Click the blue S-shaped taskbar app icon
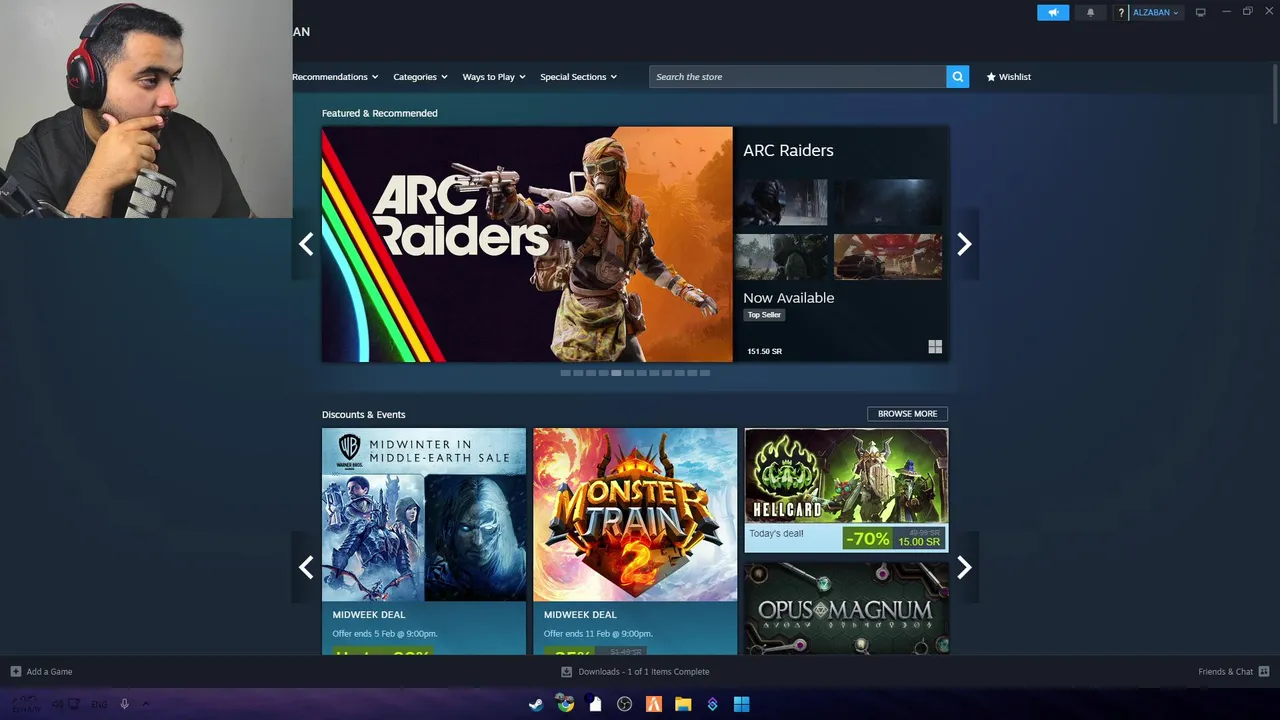The image size is (1280, 720). [712, 704]
